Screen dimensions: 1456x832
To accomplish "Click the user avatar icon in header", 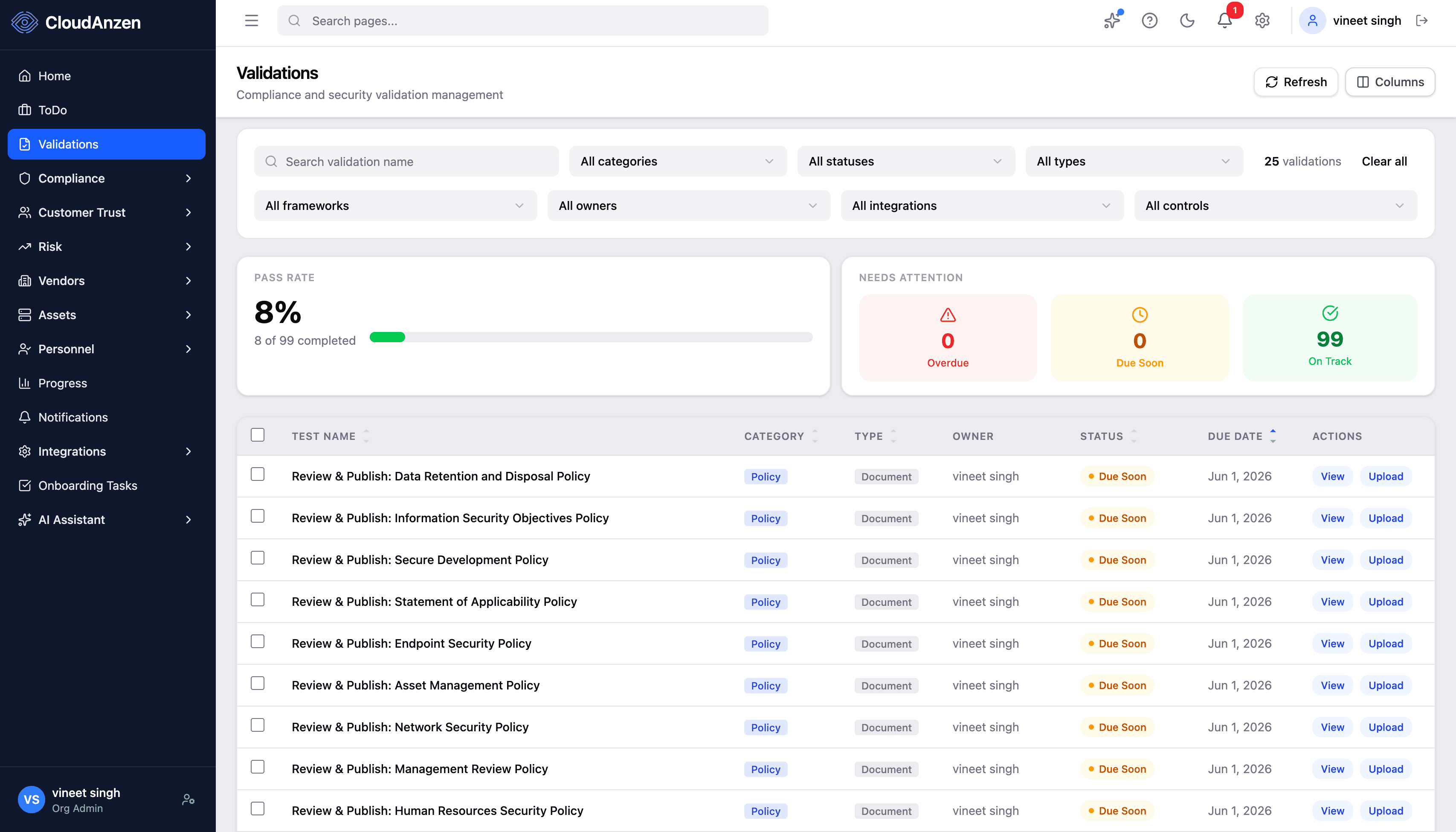I will (x=1312, y=20).
